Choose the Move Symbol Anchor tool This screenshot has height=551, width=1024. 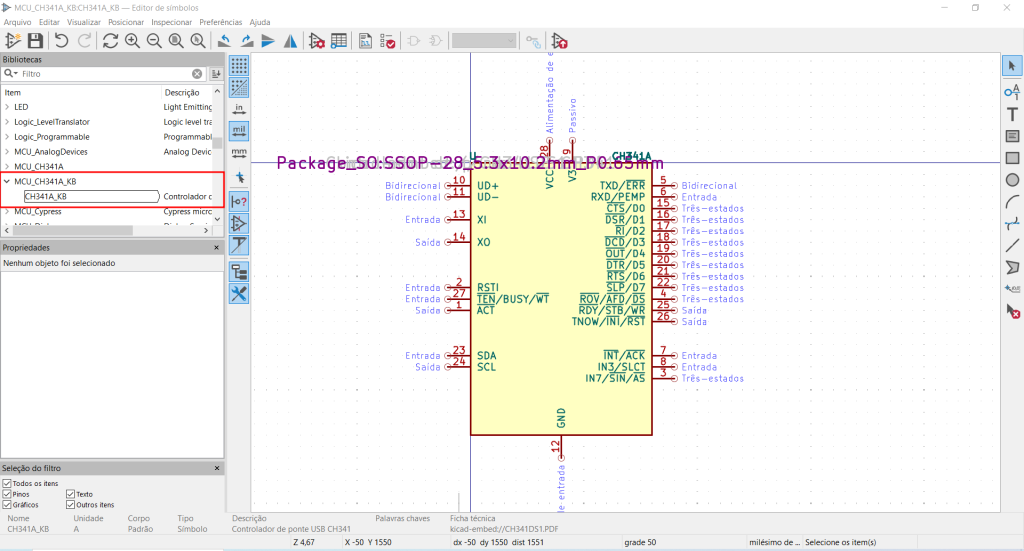click(x=1012, y=289)
